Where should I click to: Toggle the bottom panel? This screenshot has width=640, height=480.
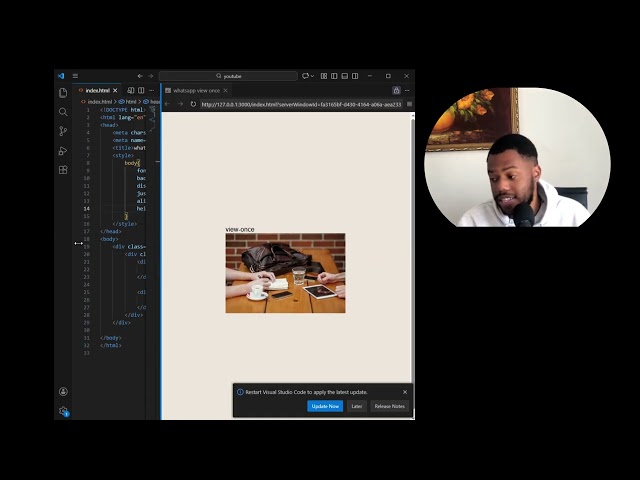(344, 76)
